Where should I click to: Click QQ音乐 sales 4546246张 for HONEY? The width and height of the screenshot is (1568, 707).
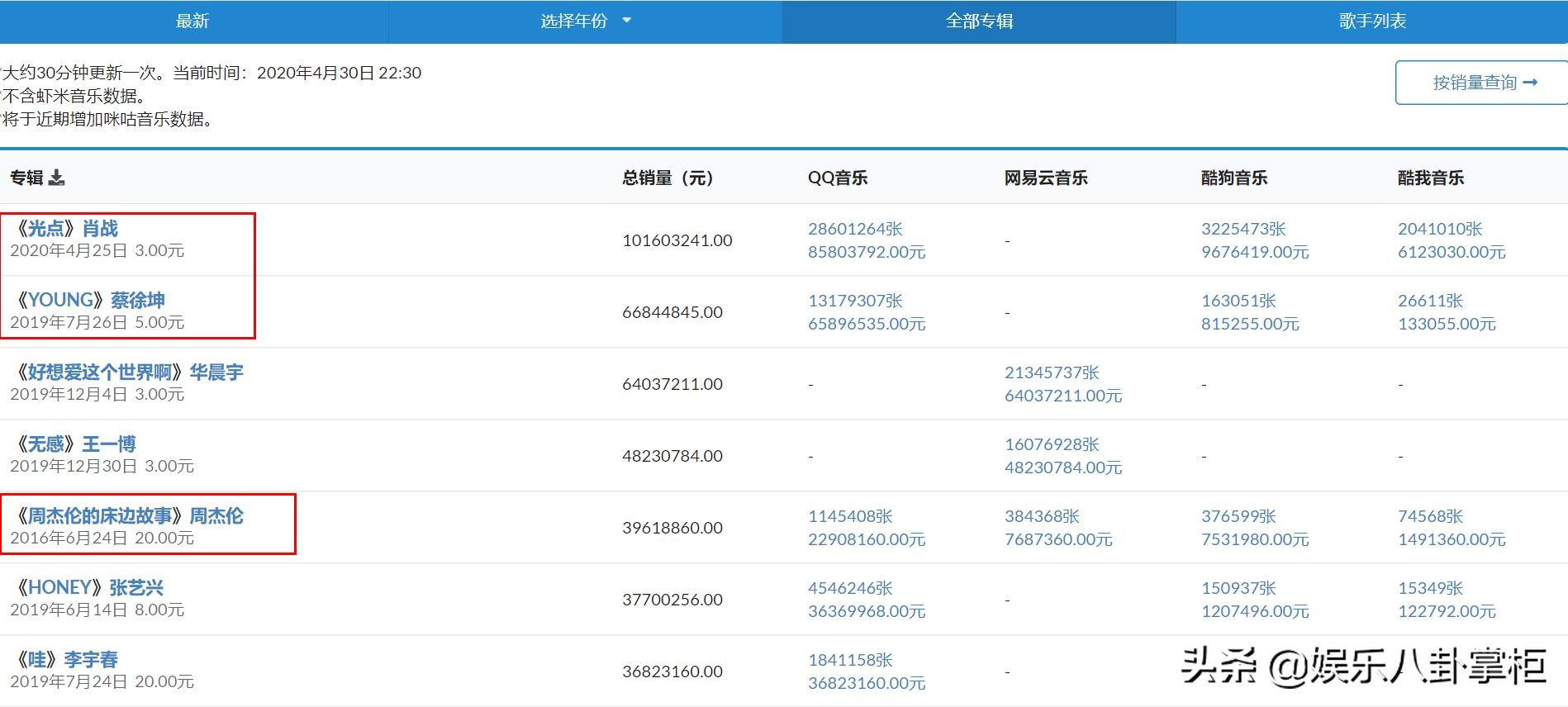tap(850, 588)
